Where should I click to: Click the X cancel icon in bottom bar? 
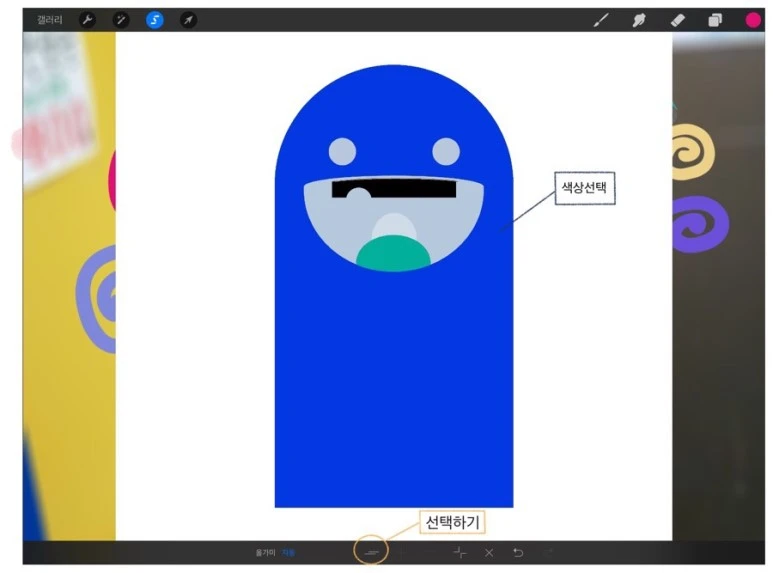[489, 553]
